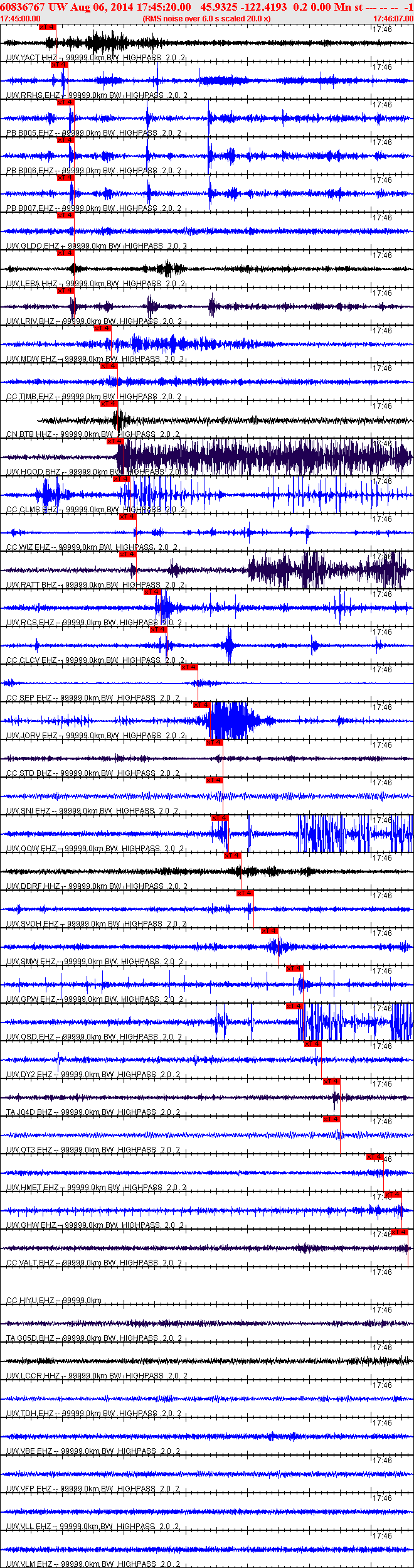The width and height of the screenshot is (414, 1568).
Task: Click the 17:46 time tick on the UW.YACT trace
Action: tap(382, 30)
